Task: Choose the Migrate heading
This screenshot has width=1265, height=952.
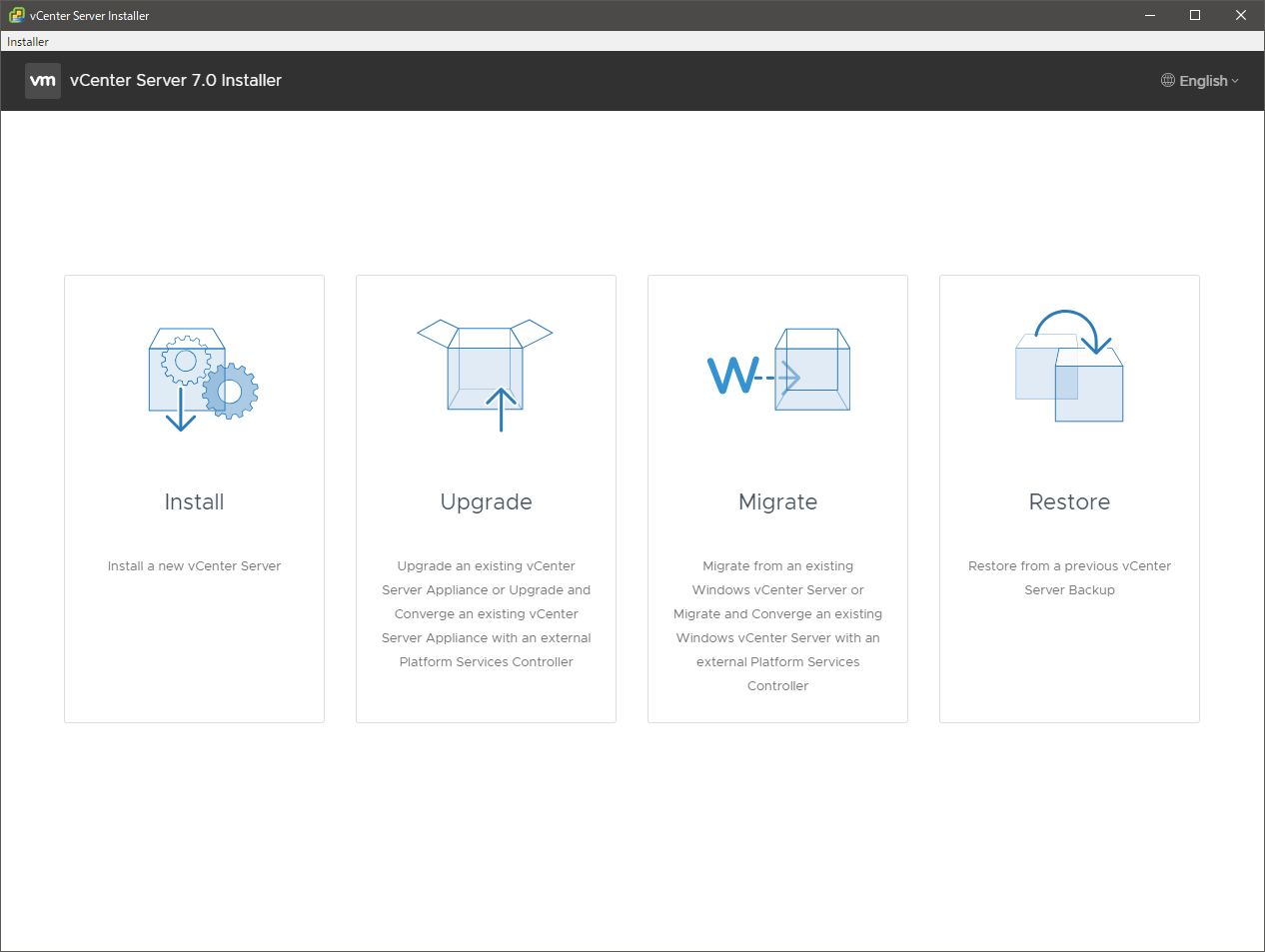Action: (777, 501)
